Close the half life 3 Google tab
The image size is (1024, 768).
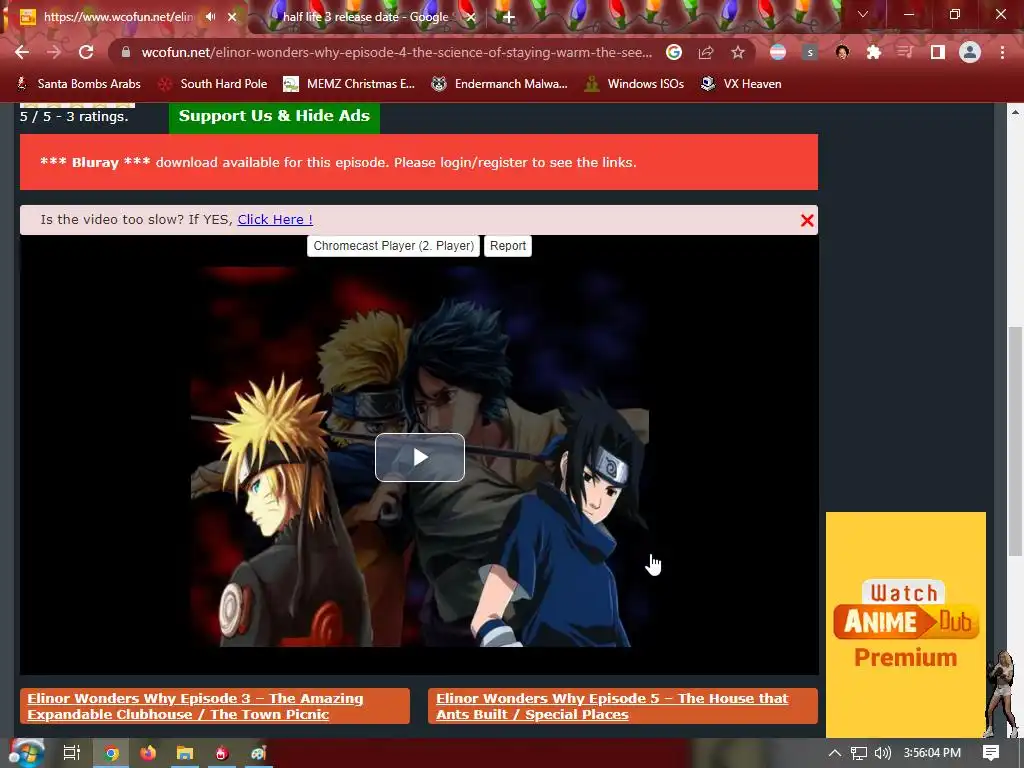tap(471, 17)
